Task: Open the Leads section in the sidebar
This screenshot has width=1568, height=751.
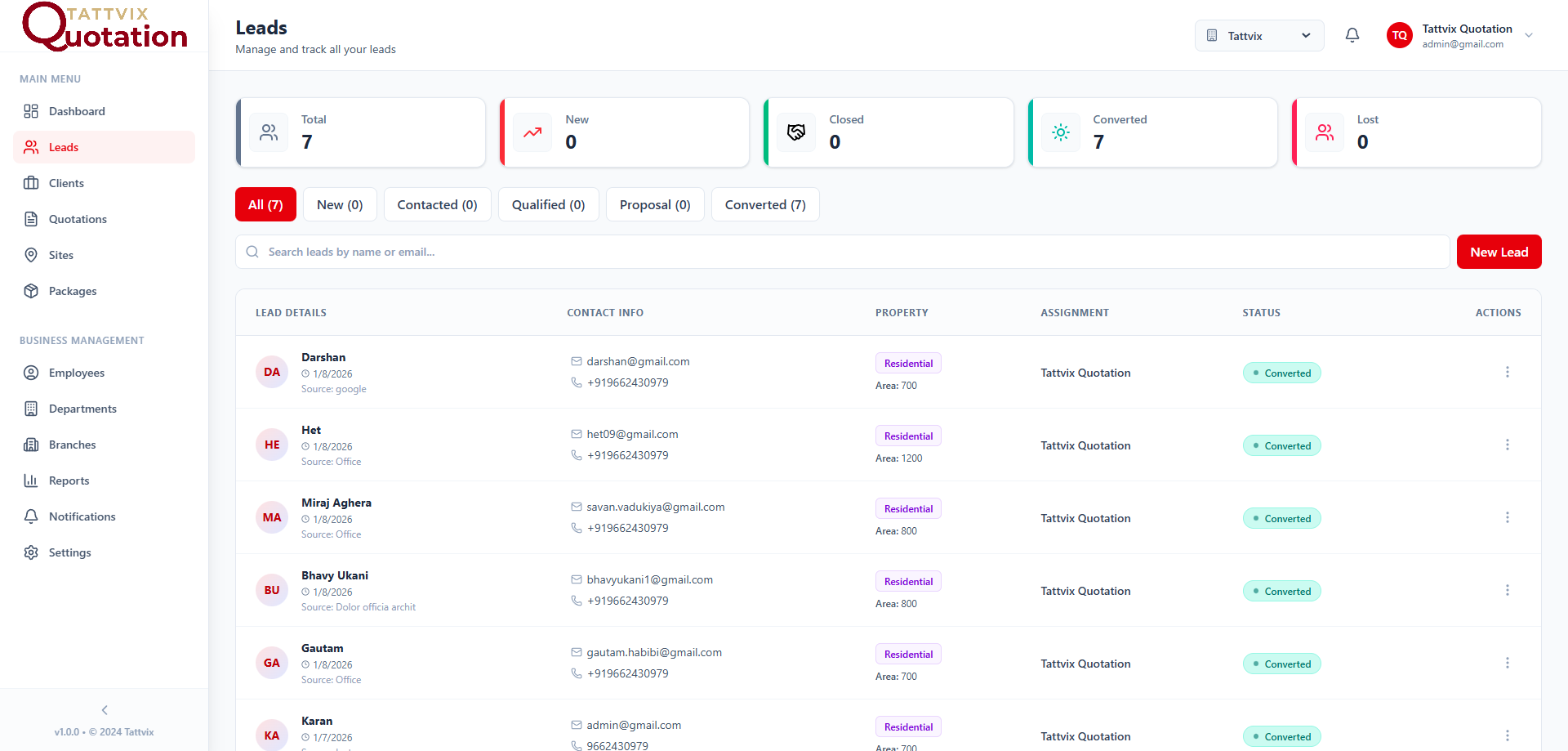Action: (64, 147)
